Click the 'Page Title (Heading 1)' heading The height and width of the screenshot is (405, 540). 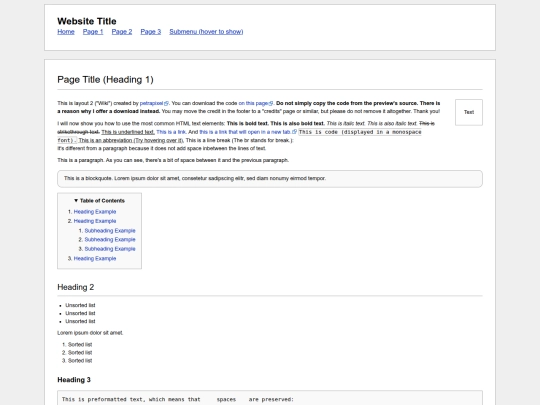tap(105, 80)
